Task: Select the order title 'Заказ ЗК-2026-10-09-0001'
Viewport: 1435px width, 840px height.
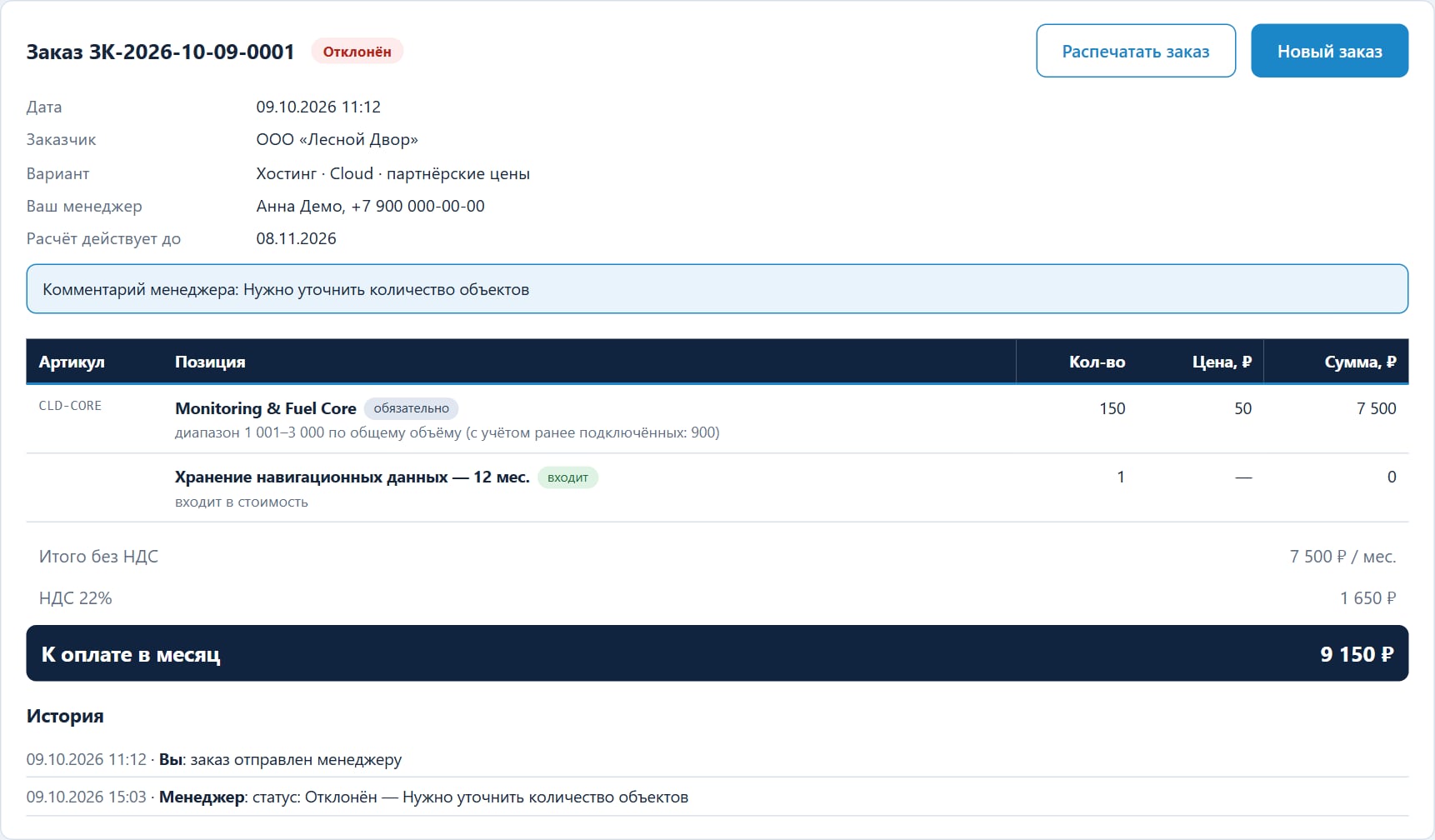Action: point(161,52)
